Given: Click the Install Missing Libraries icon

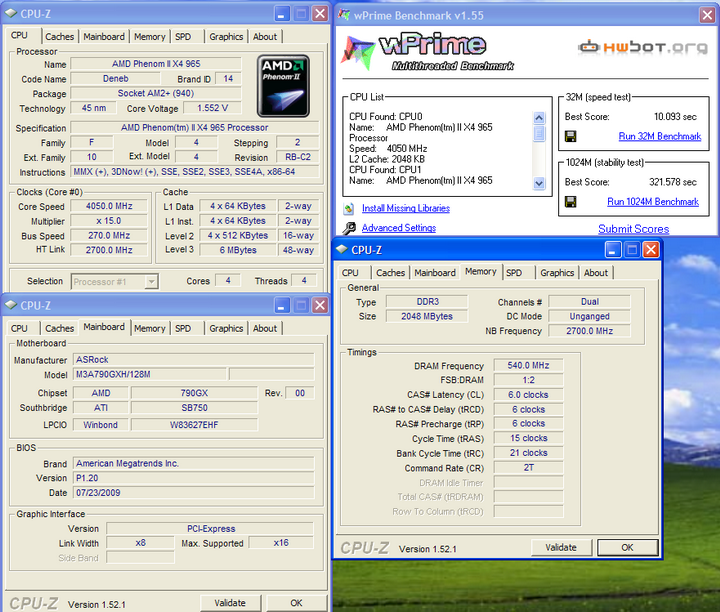Looking at the screenshot, I should coord(349,208).
